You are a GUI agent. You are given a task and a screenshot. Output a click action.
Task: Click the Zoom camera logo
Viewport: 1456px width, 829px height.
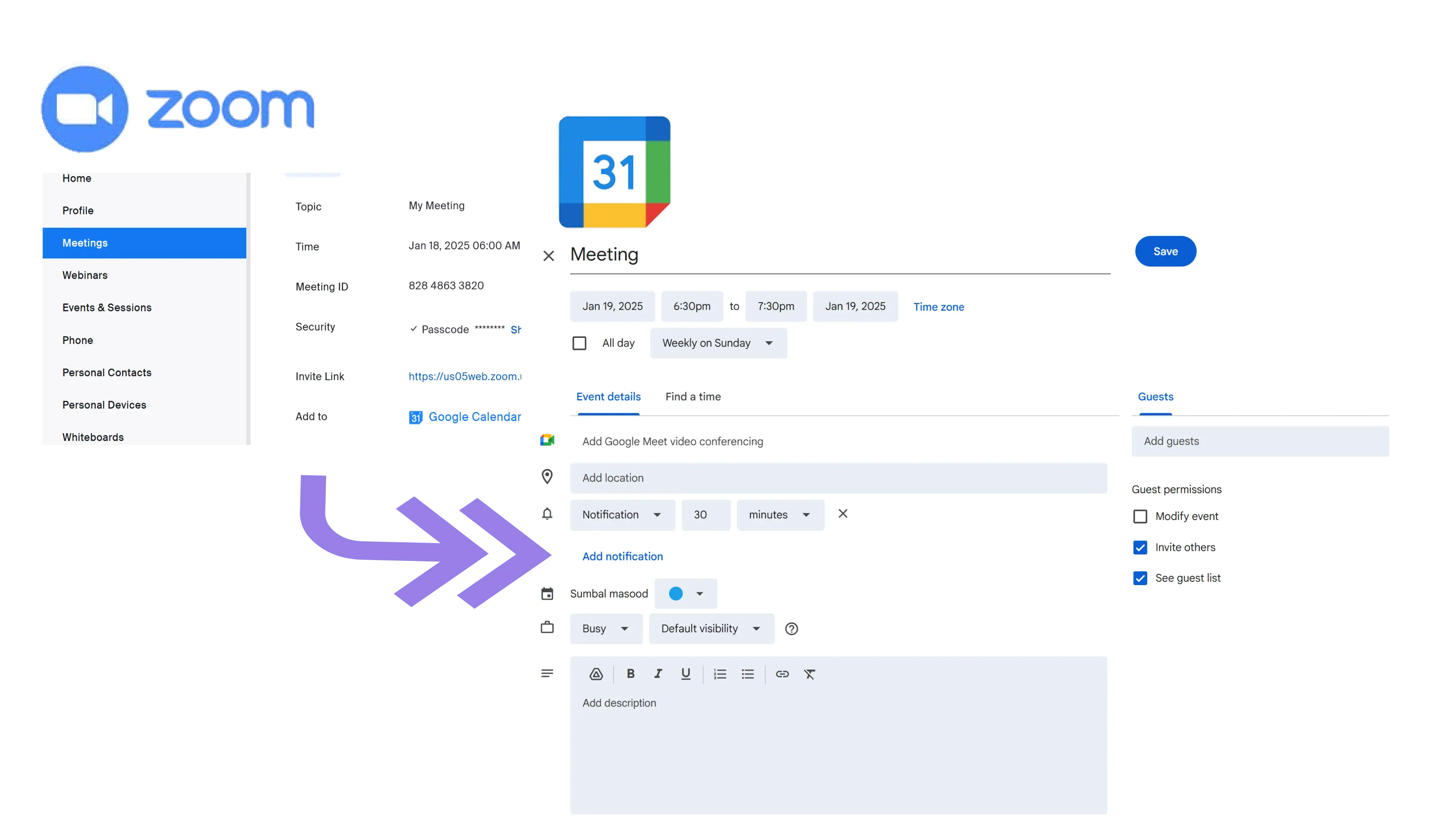pyautogui.click(x=85, y=109)
